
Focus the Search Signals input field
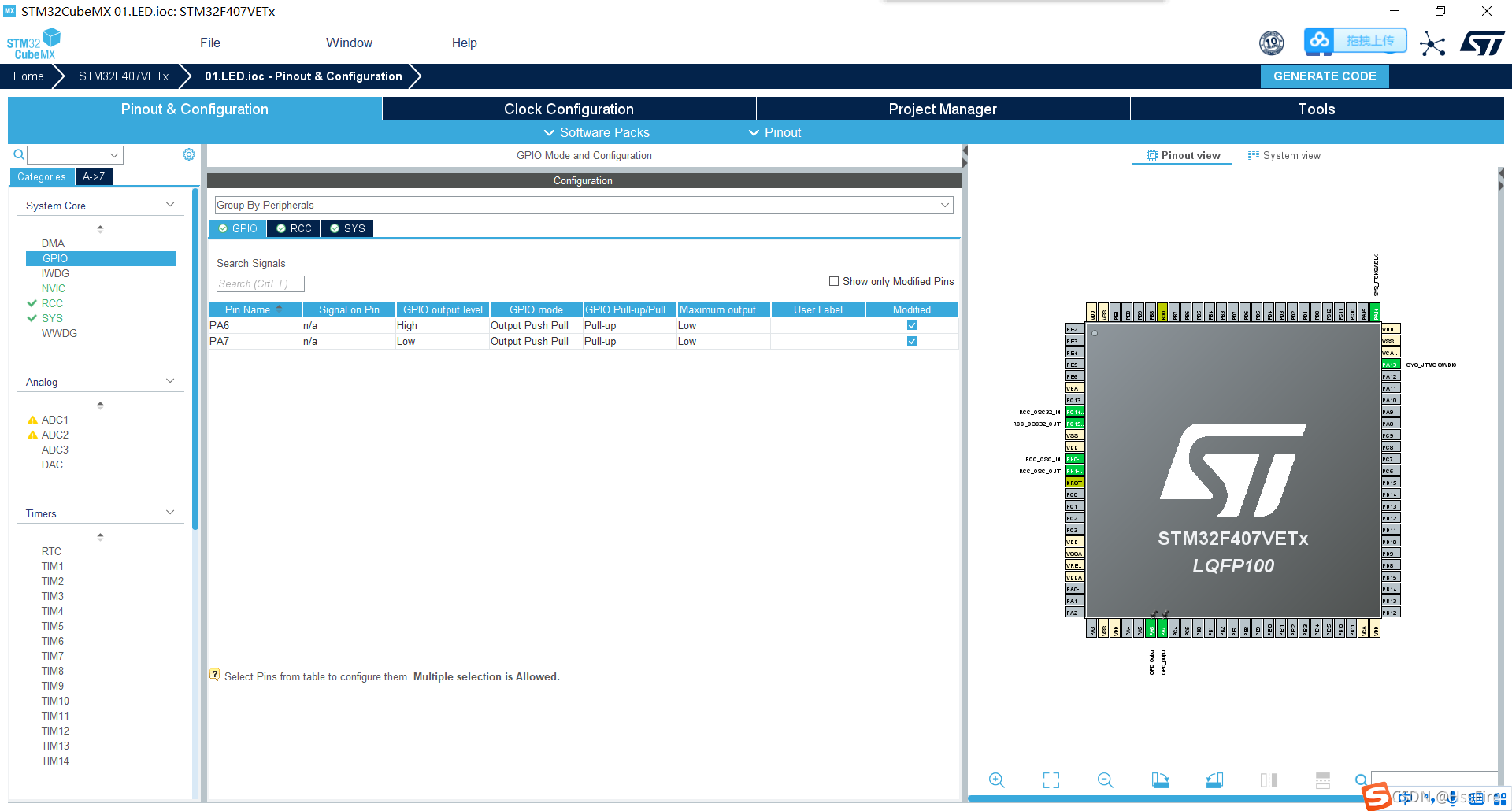click(x=260, y=283)
